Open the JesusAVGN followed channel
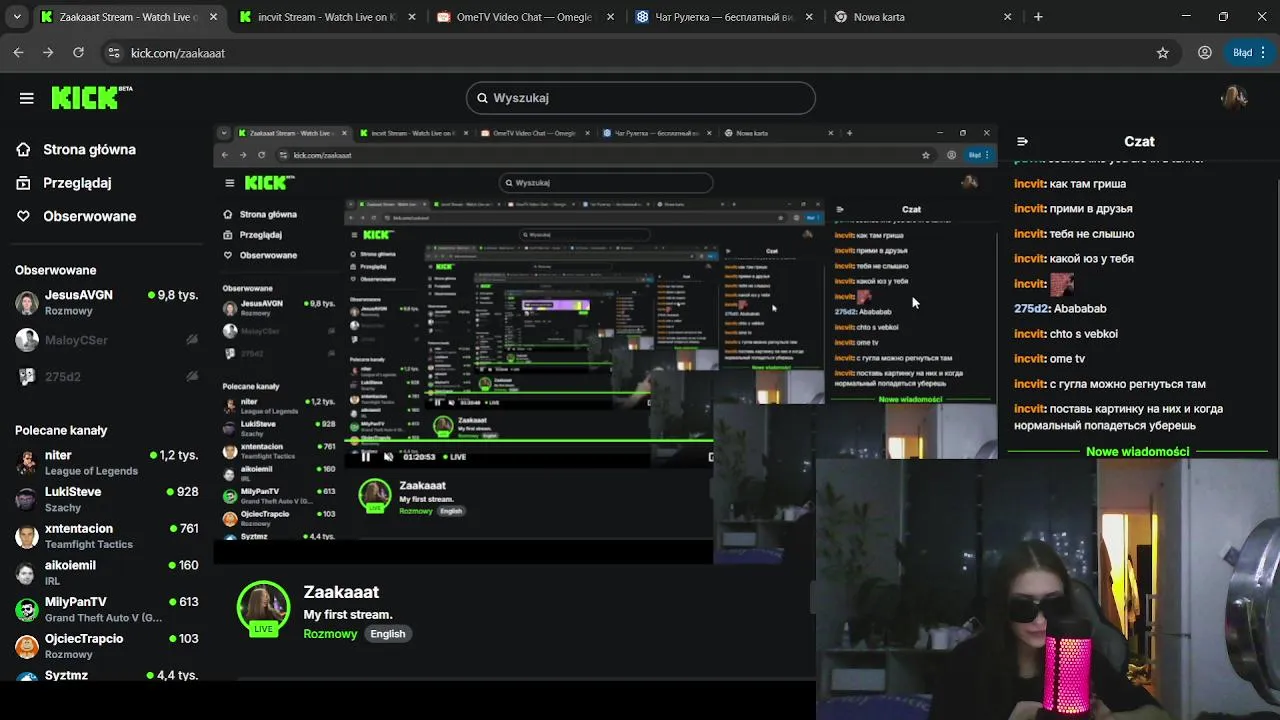Viewport: 1280px width, 720px height. point(106,303)
